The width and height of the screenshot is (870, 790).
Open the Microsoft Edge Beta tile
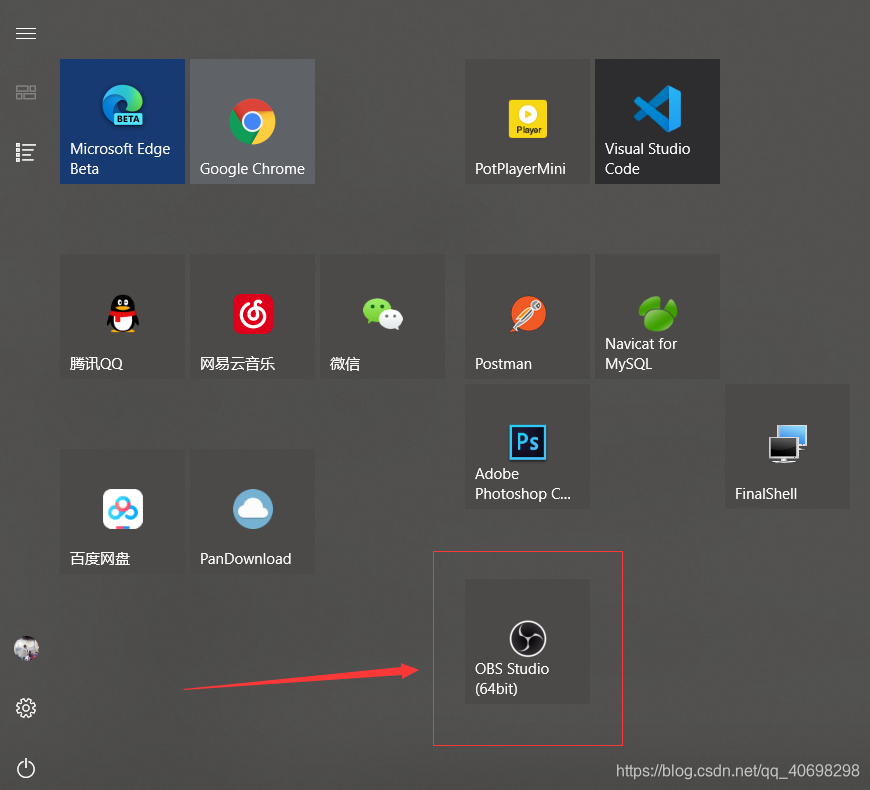122,121
